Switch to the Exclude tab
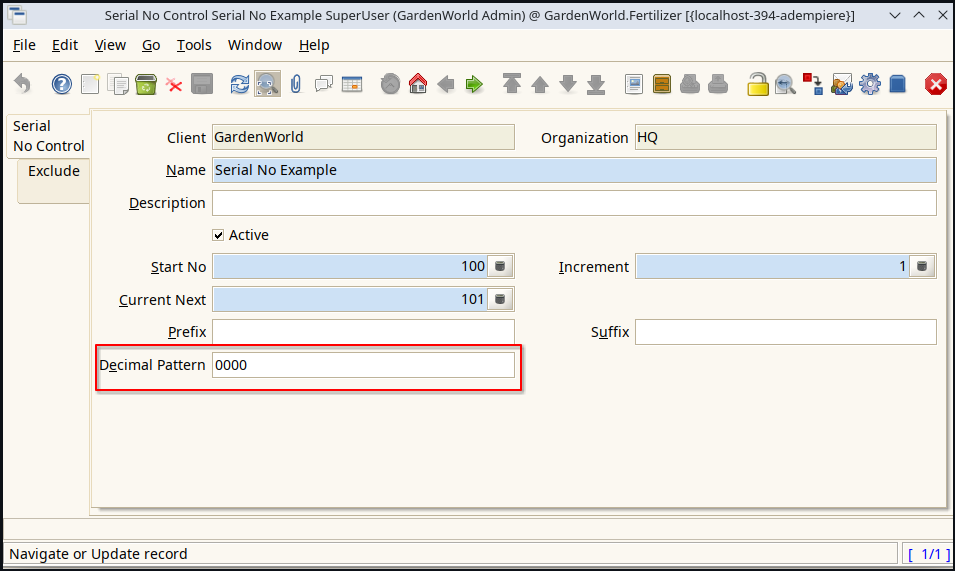This screenshot has height=571, width=955. point(54,171)
